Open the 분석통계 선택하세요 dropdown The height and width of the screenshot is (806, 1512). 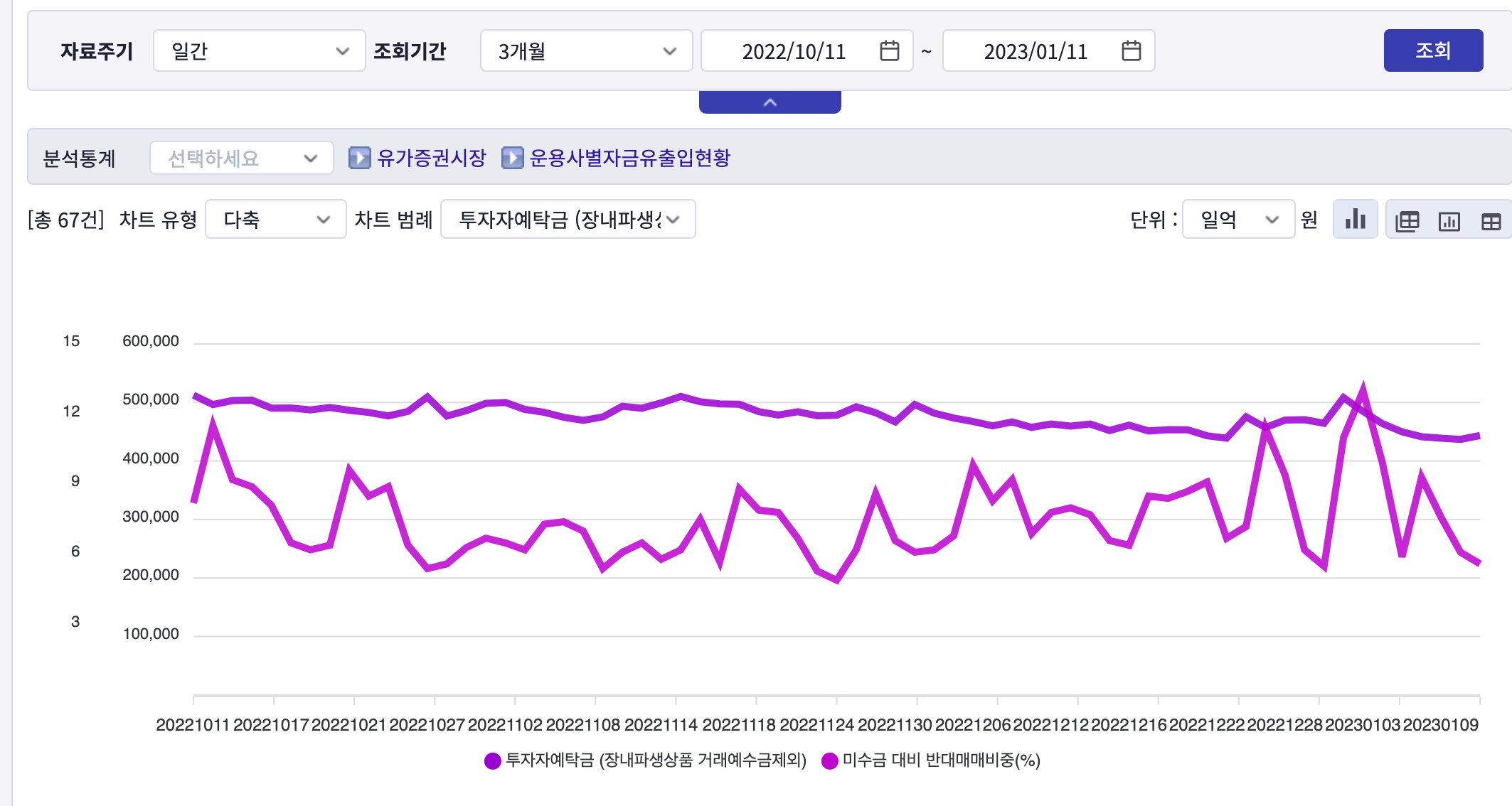click(x=241, y=158)
